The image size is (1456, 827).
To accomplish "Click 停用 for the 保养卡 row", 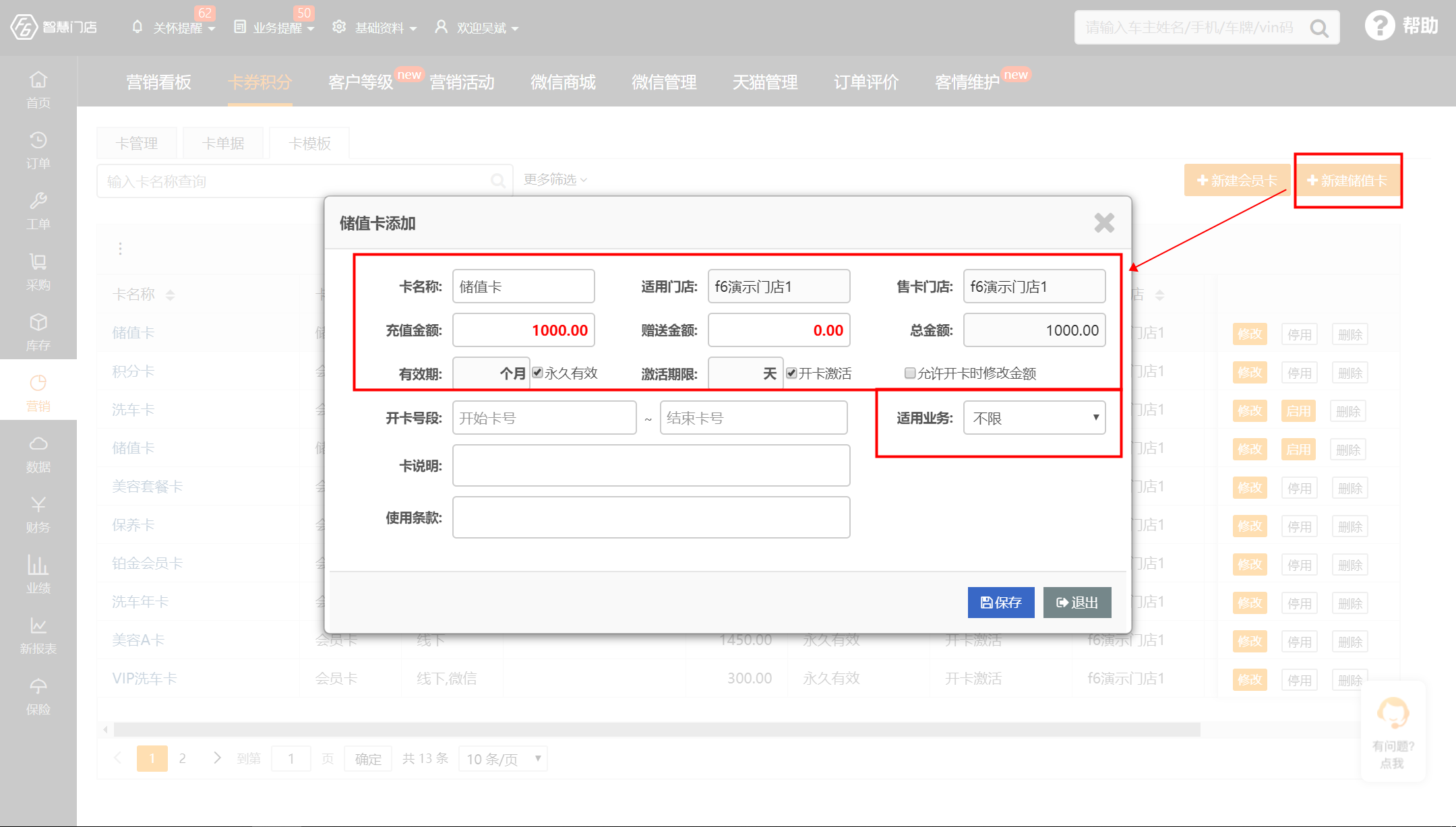I will click(x=1300, y=526).
